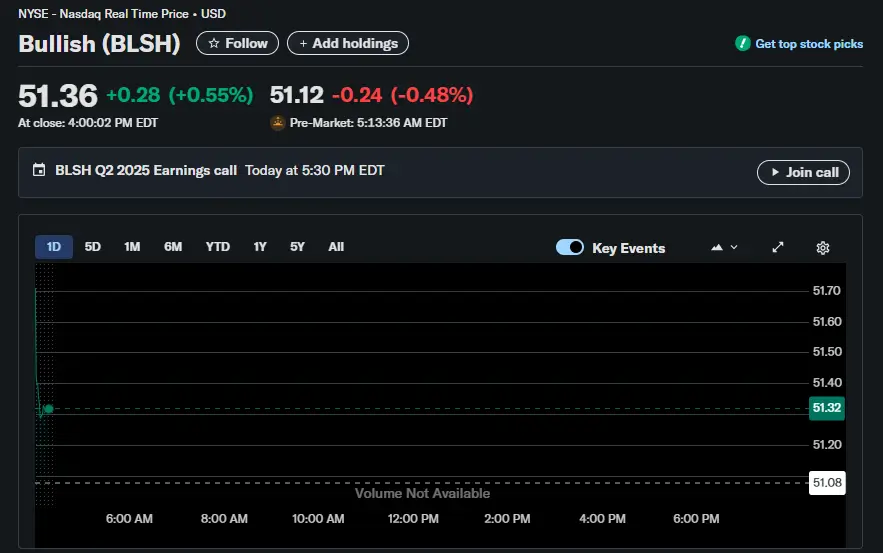Toggle the Key Events switch
883x553 pixels.
(570, 248)
